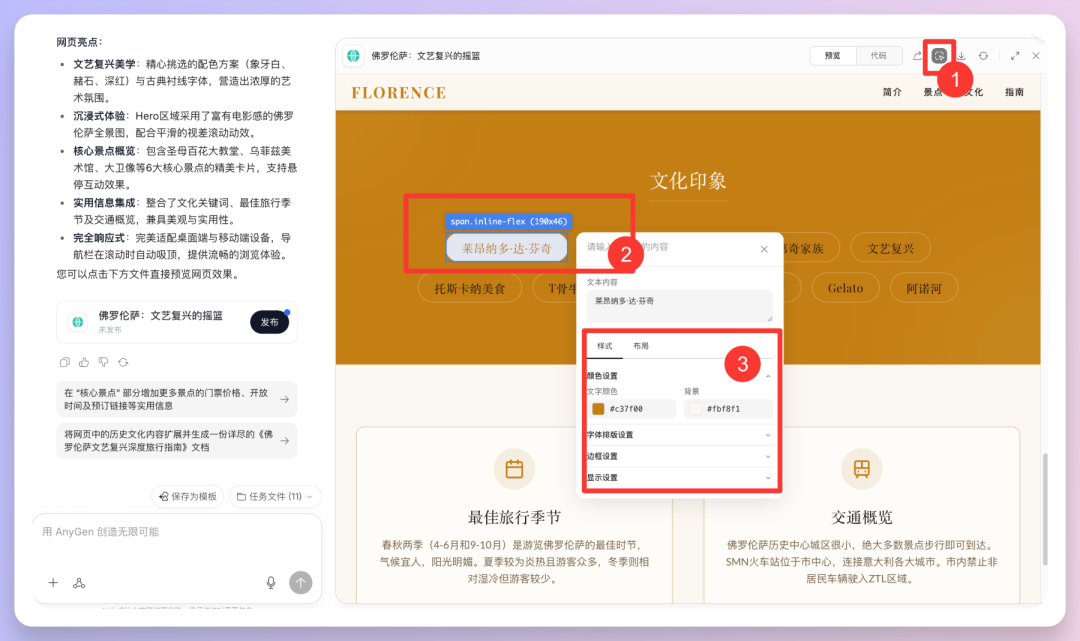Regenerate the response with refresh icon
This screenshot has width=1080, height=641.
coord(123,362)
